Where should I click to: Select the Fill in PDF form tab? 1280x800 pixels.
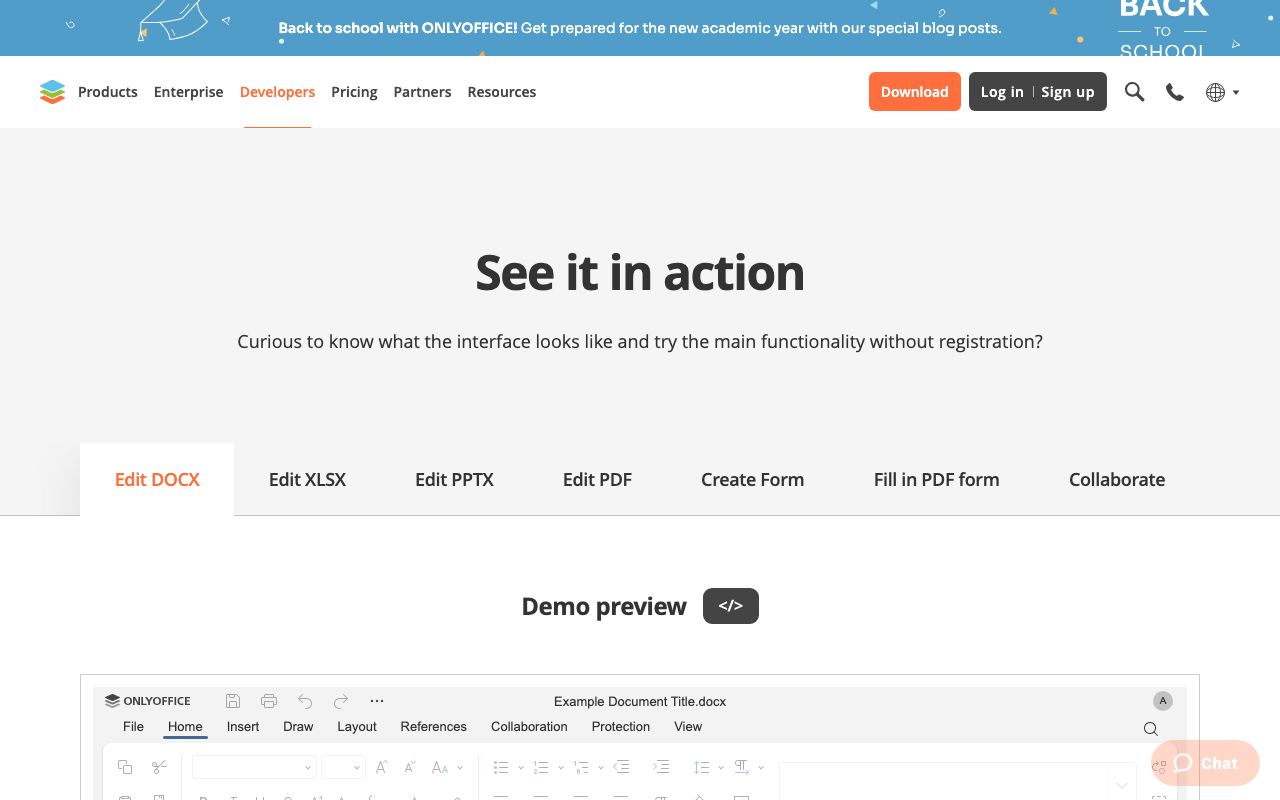click(x=937, y=480)
